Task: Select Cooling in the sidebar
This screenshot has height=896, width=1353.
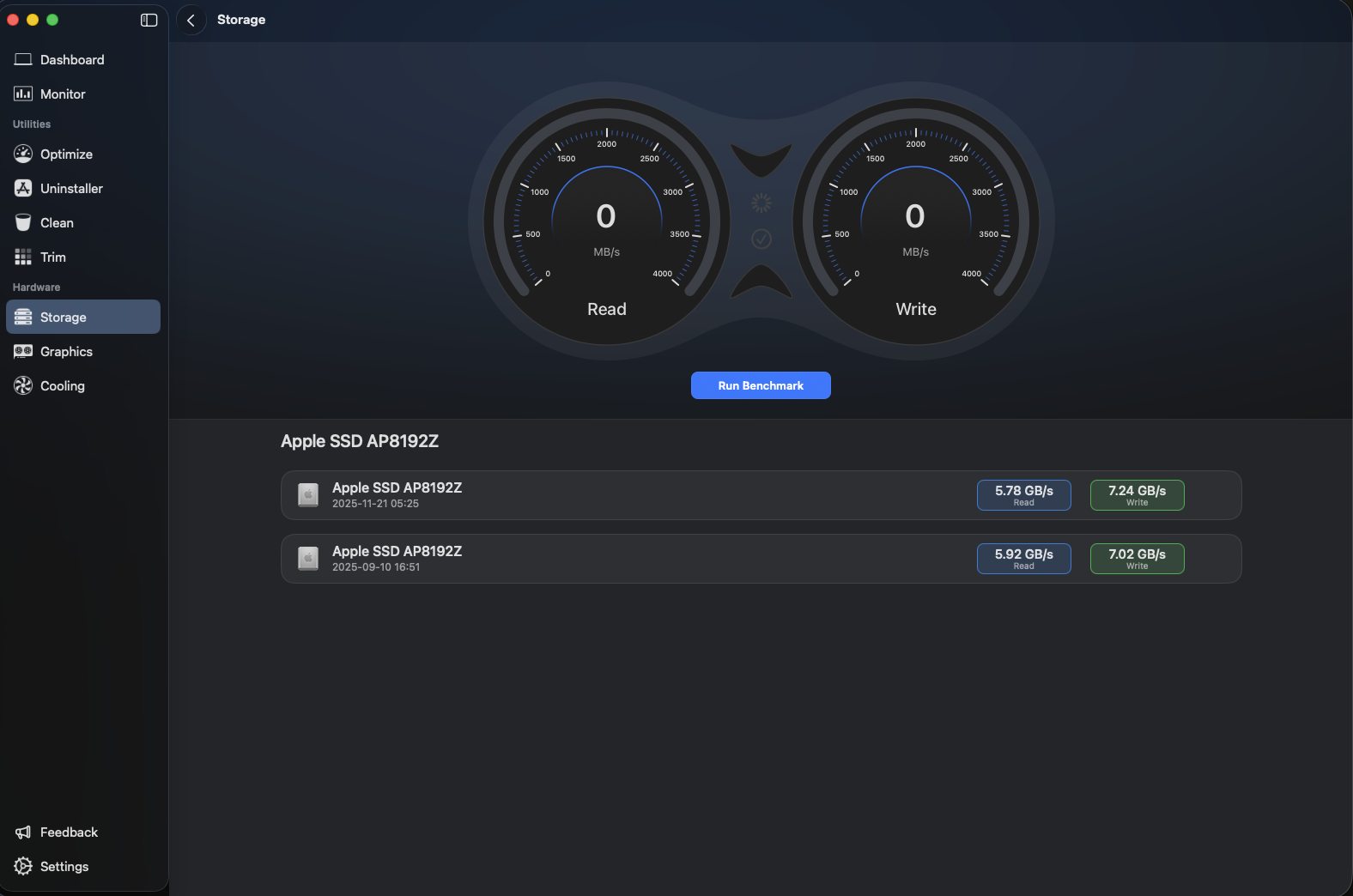Action: point(83,385)
